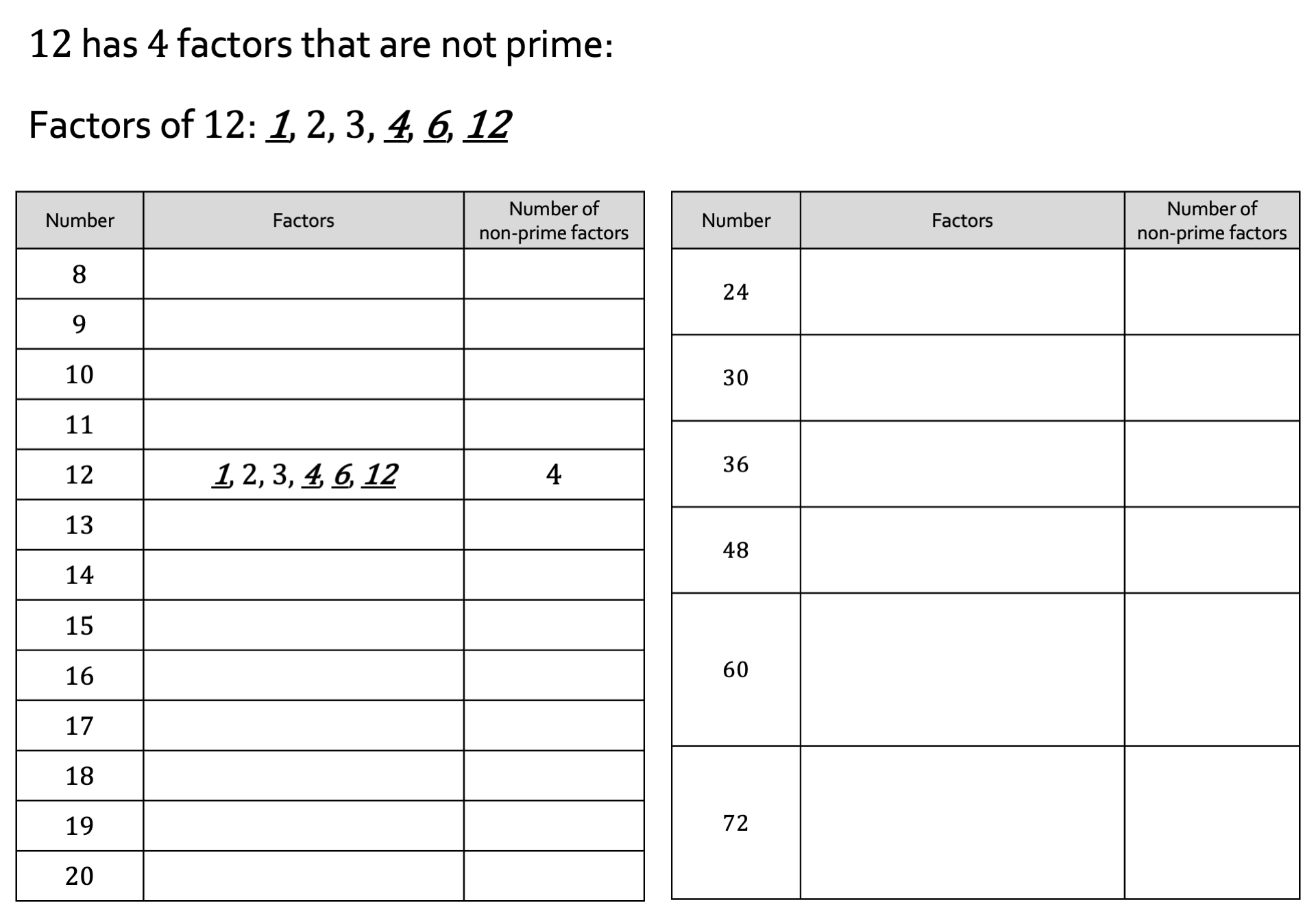This screenshot has height=911, width=1316.
Task: Select the Factors cell for number 18
Action: tap(304, 775)
